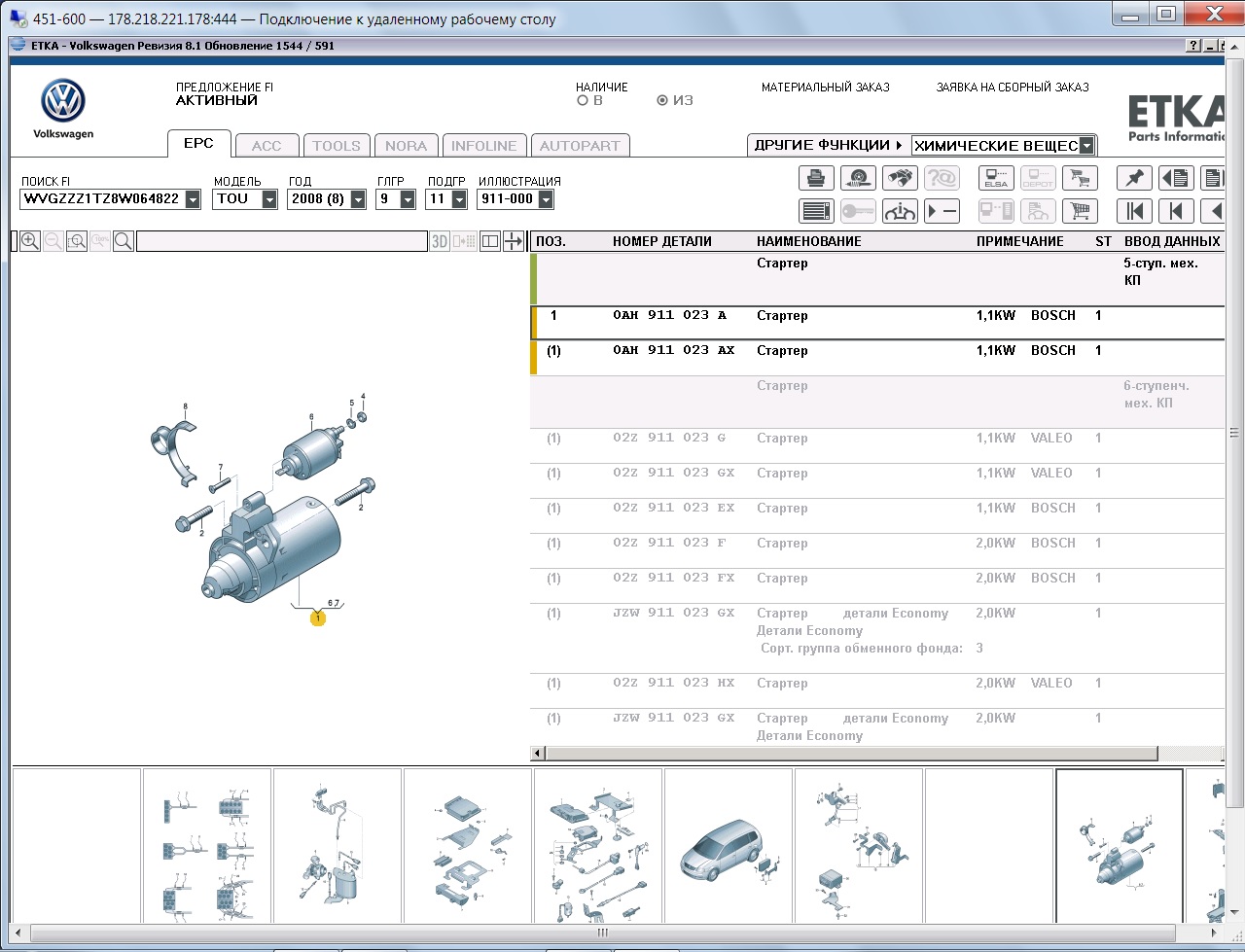
Task: Select the 'ИЗ' availability radio button
Action: (x=662, y=100)
